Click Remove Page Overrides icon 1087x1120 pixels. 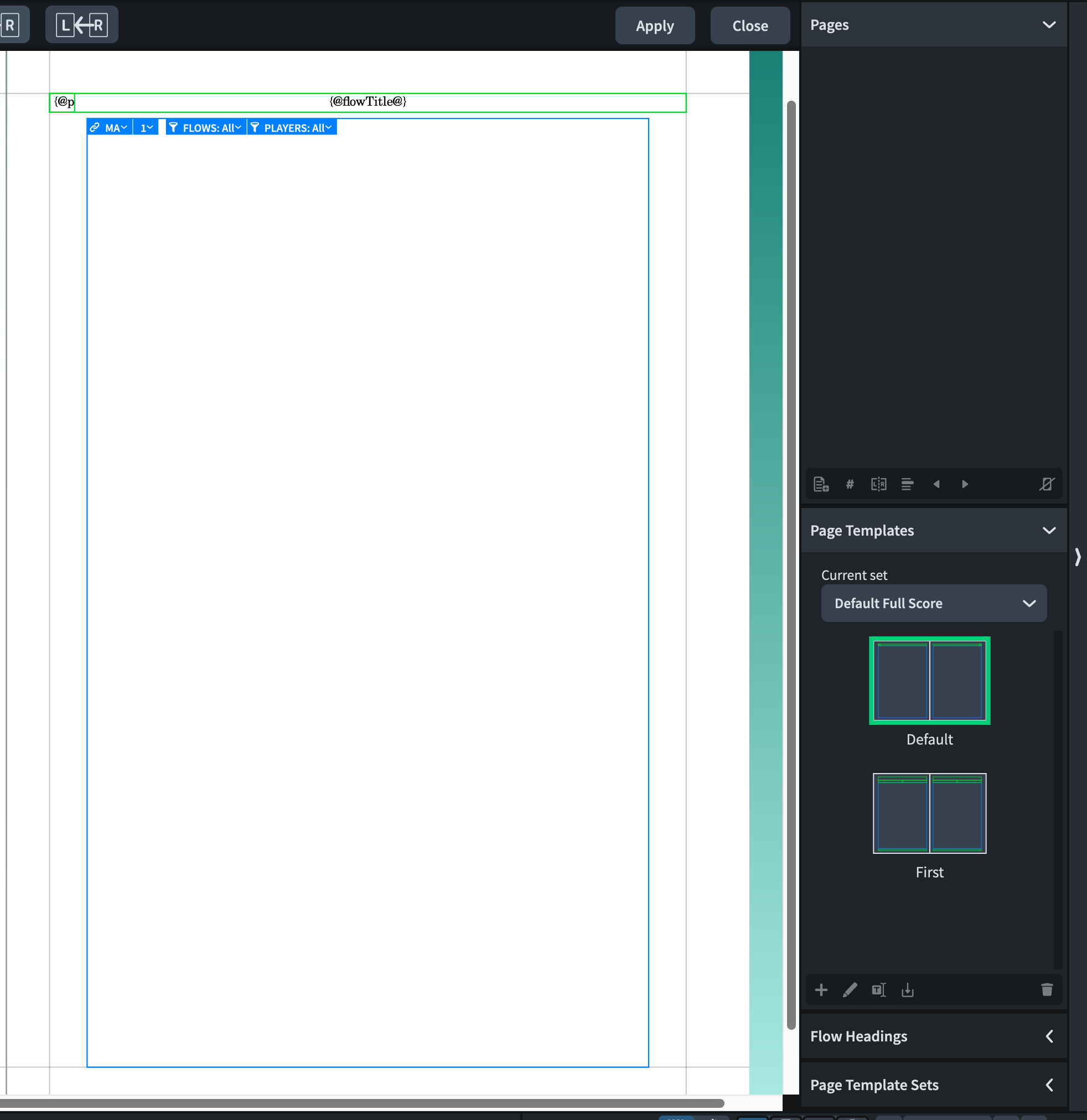pos(1047,485)
